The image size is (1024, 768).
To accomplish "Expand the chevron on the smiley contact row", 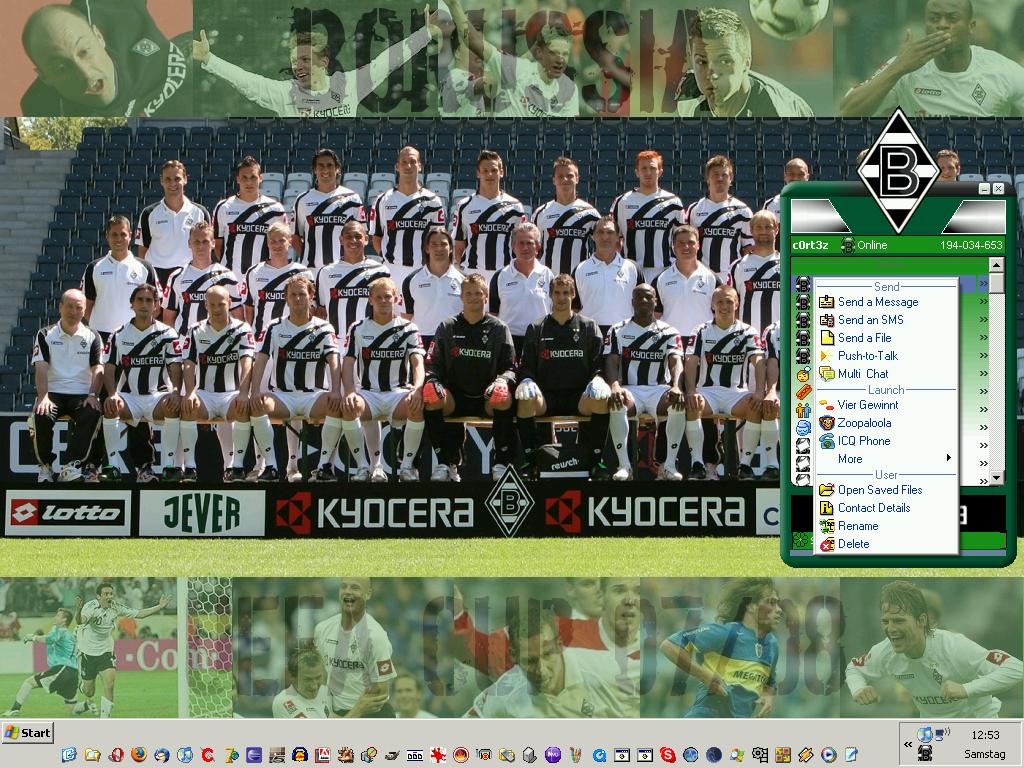I will [983, 374].
